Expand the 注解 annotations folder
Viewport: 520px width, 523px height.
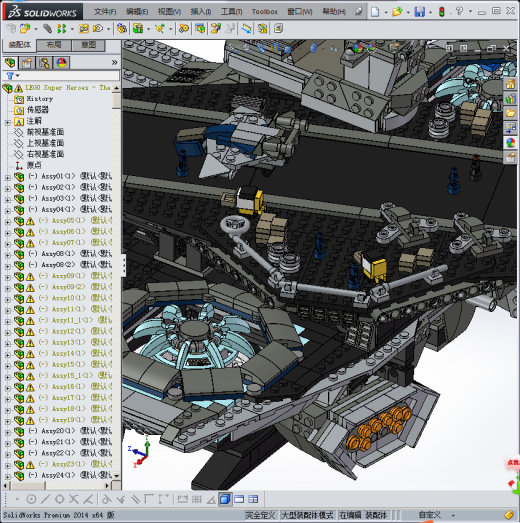click(x=8, y=122)
